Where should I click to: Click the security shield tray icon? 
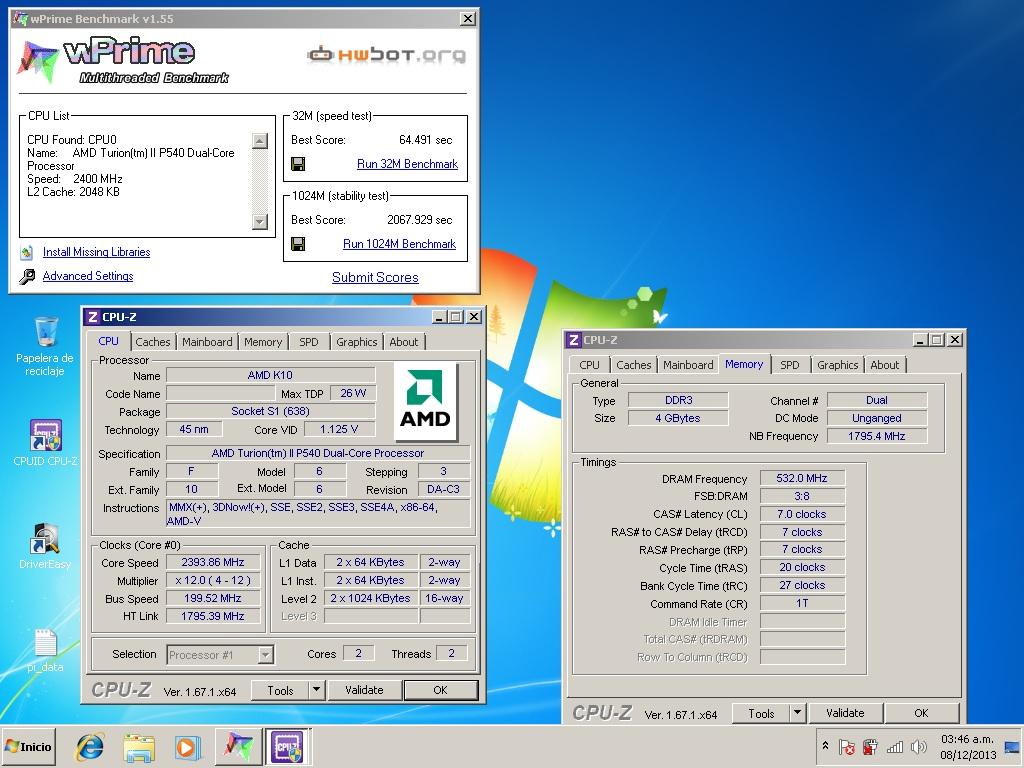870,746
